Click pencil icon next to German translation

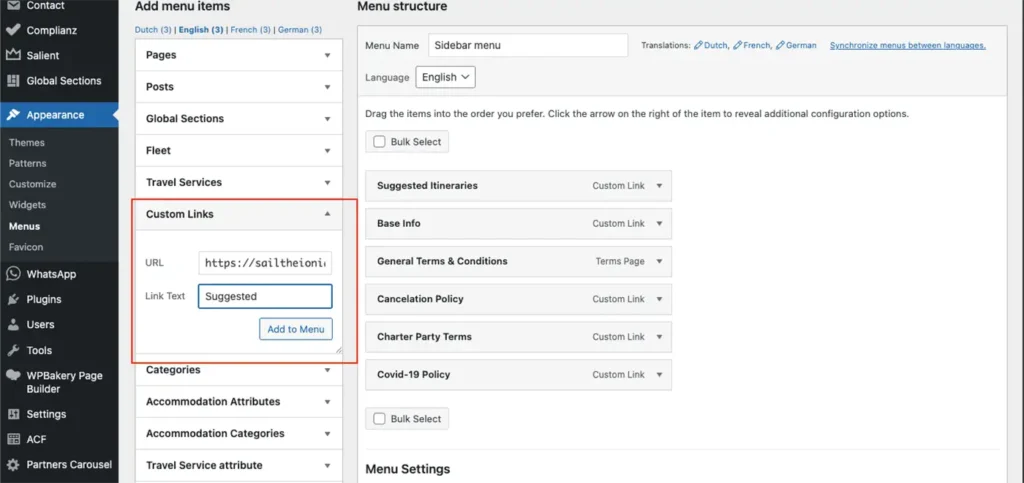click(x=780, y=46)
